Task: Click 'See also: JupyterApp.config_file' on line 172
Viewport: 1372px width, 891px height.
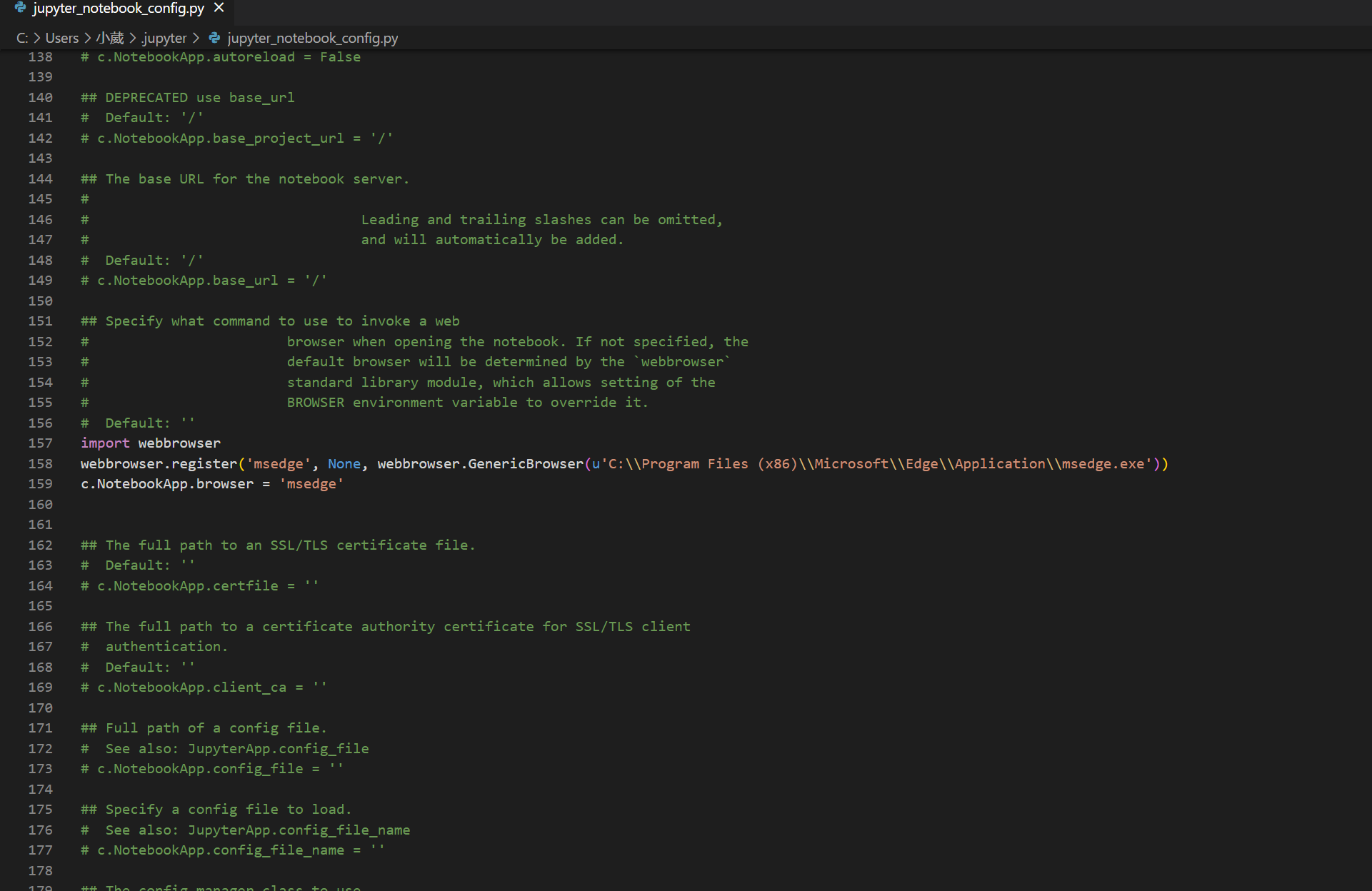Action: point(237,749)
